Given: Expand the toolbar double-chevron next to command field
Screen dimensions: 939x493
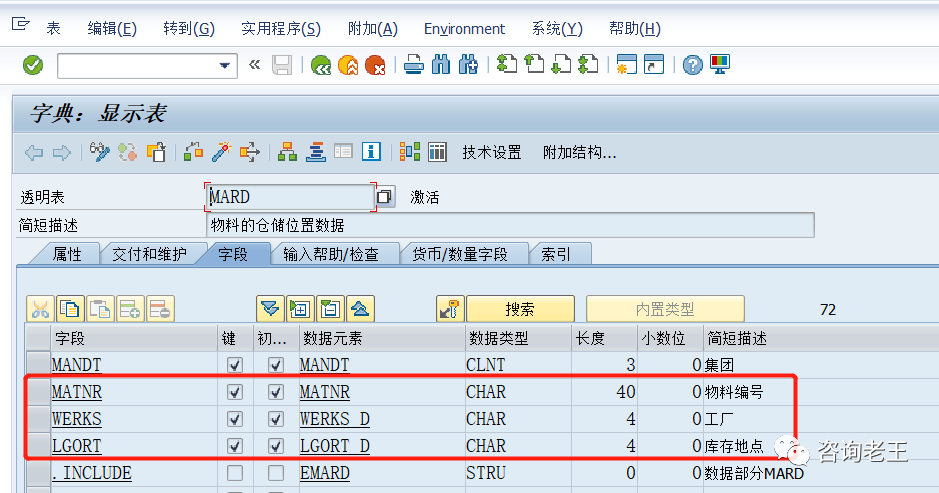Looking at the screenshot, I should (x=254, y=65).
